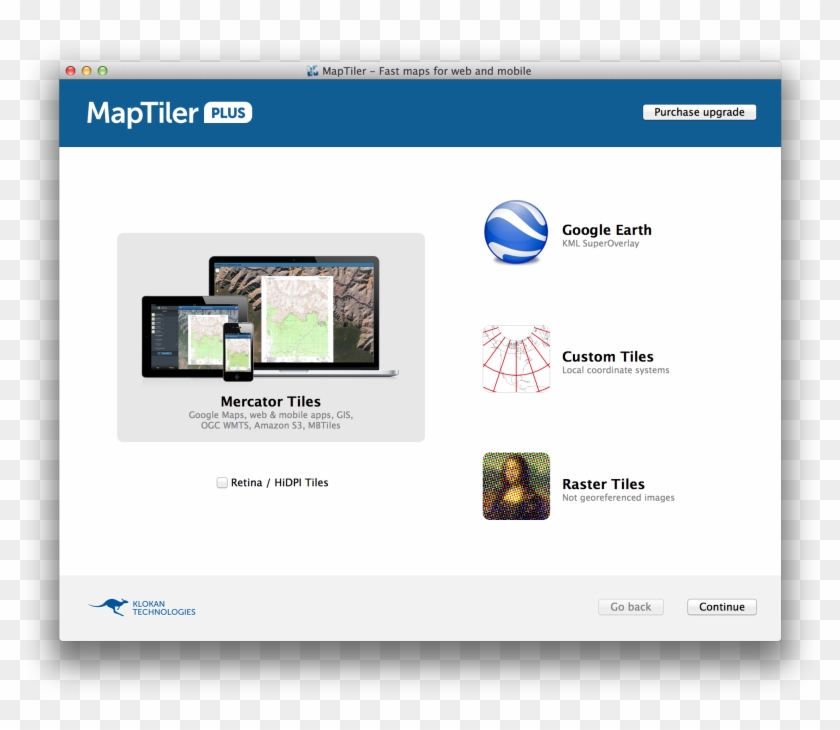Click the MapTiler icon in title bar
840x730 pixels.
click(x=313, y=71)
